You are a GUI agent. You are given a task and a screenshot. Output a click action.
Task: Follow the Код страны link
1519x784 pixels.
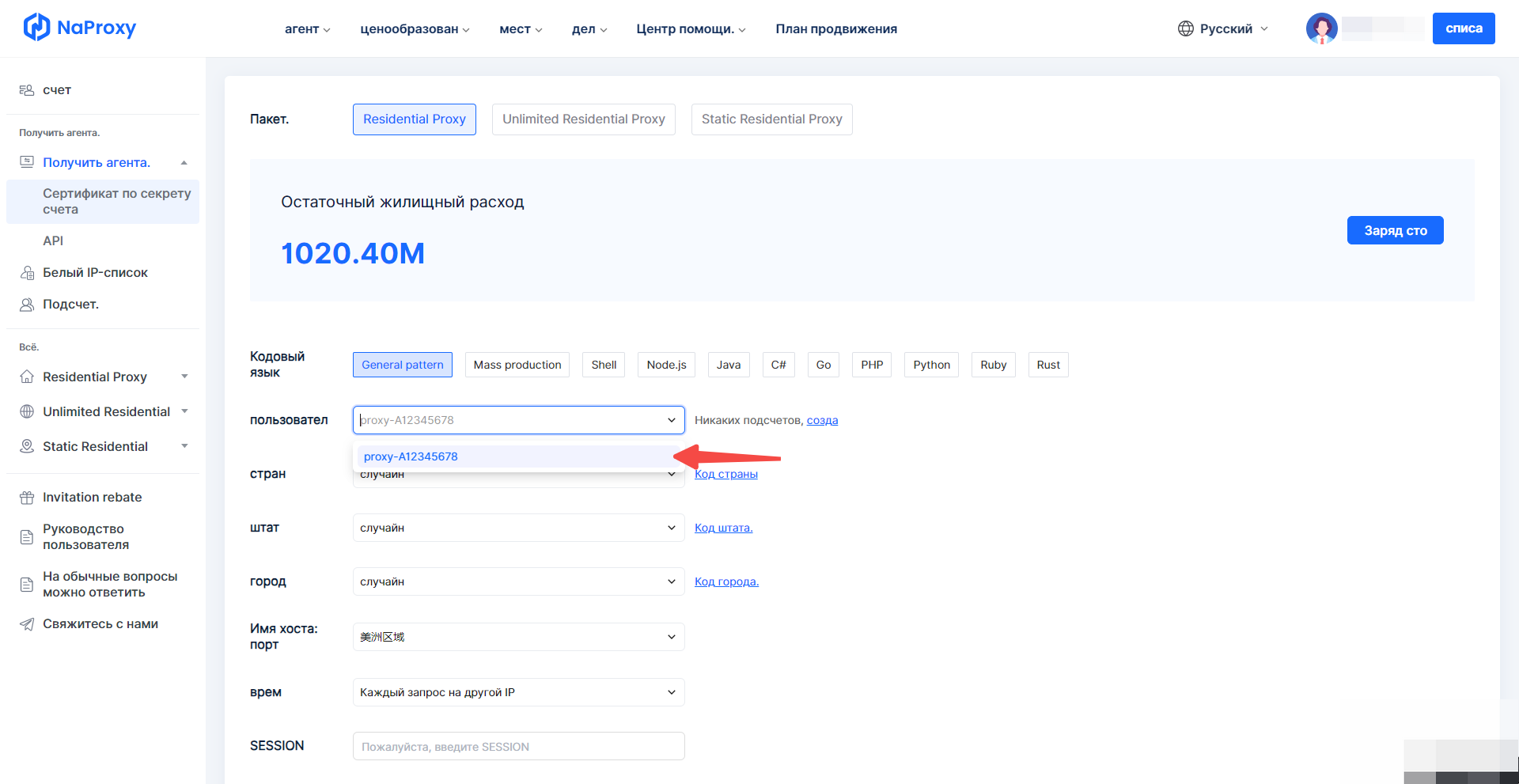[x=726, y=474]
